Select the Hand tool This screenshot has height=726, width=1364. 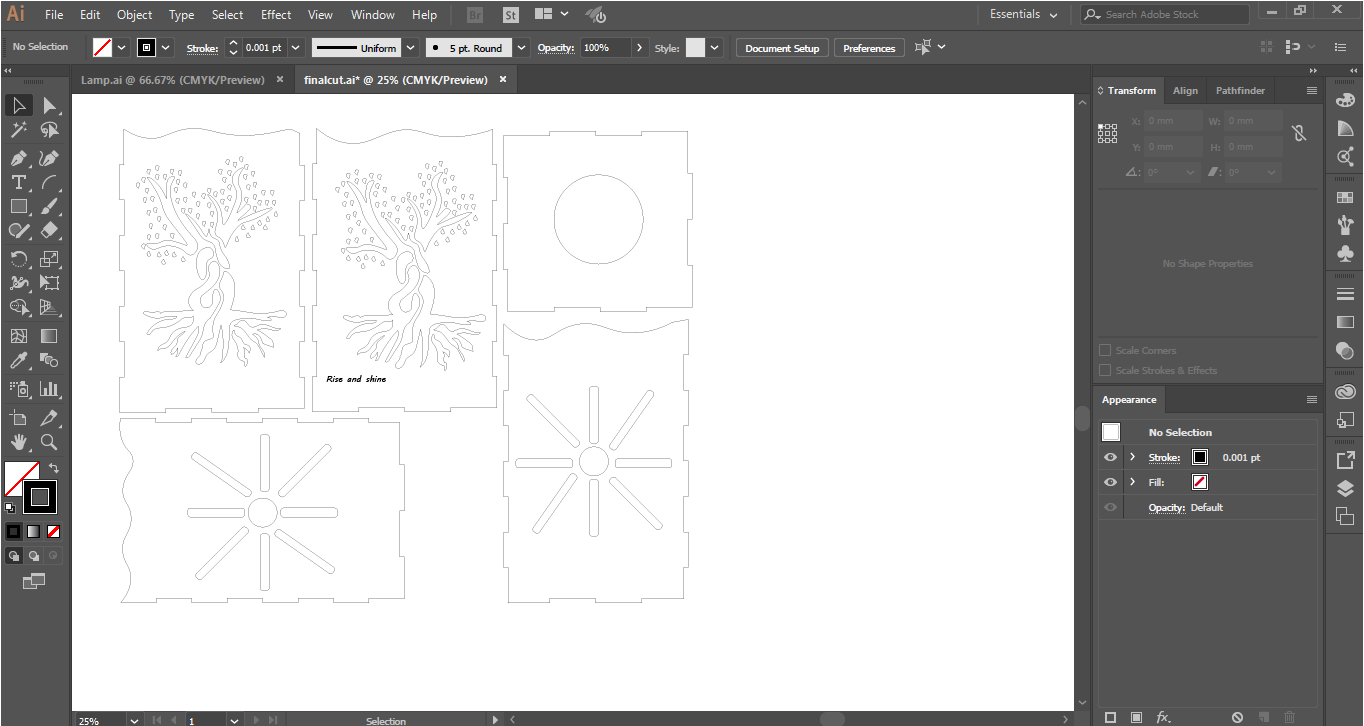[18, 441]
